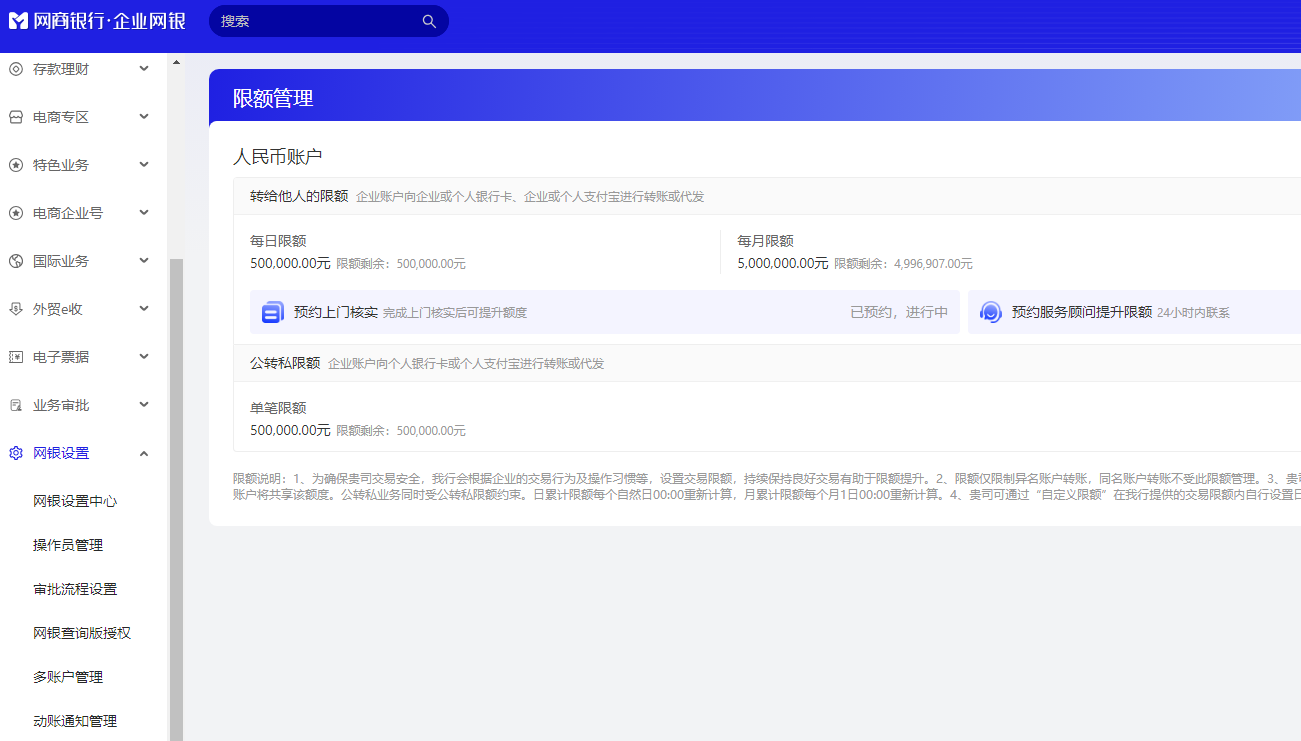Click the 预约上门核实 card icon

pos(273,312)
